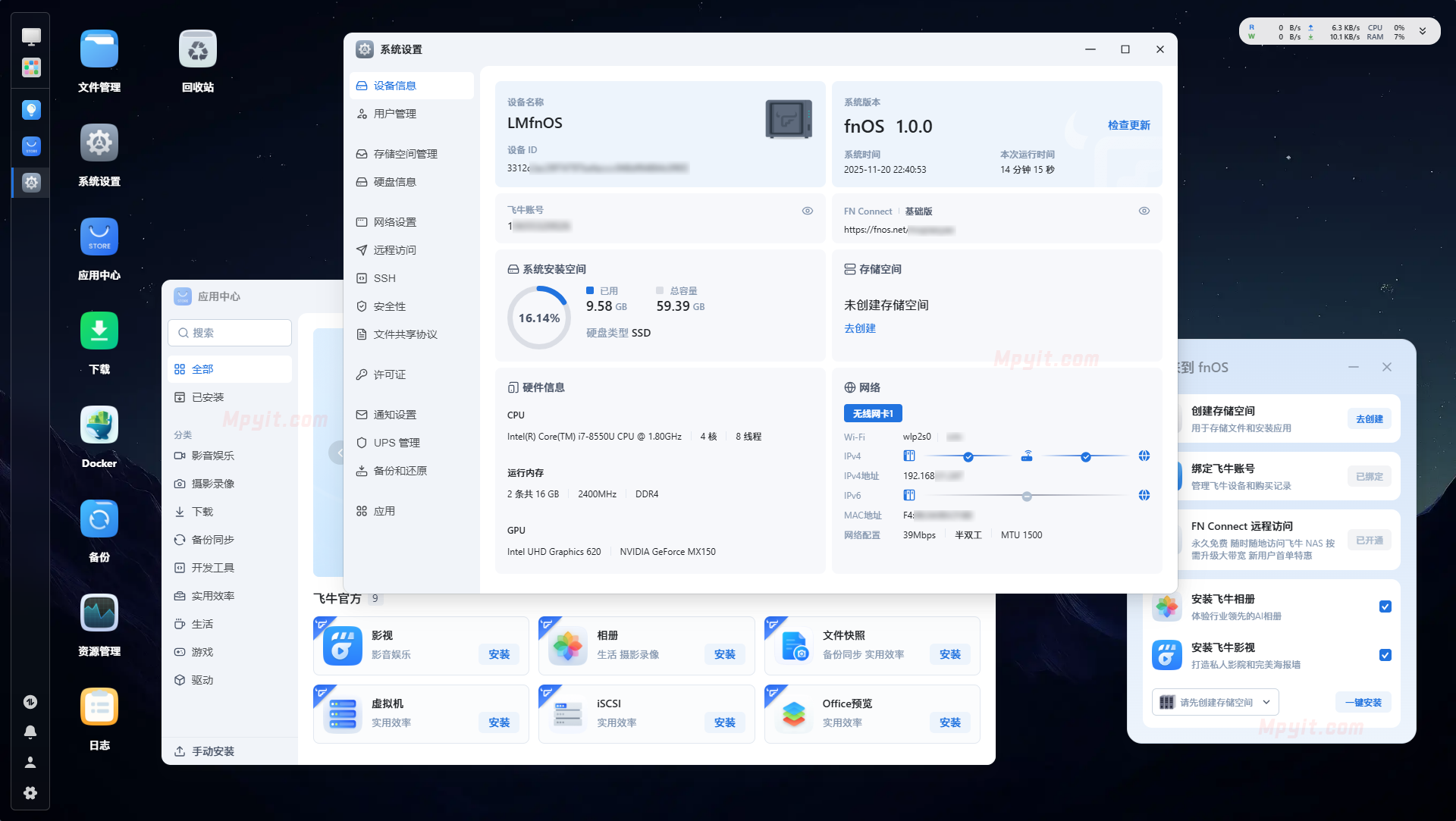
Task: Open 应用中心 store desktop icon
Action: pos(99,237)
